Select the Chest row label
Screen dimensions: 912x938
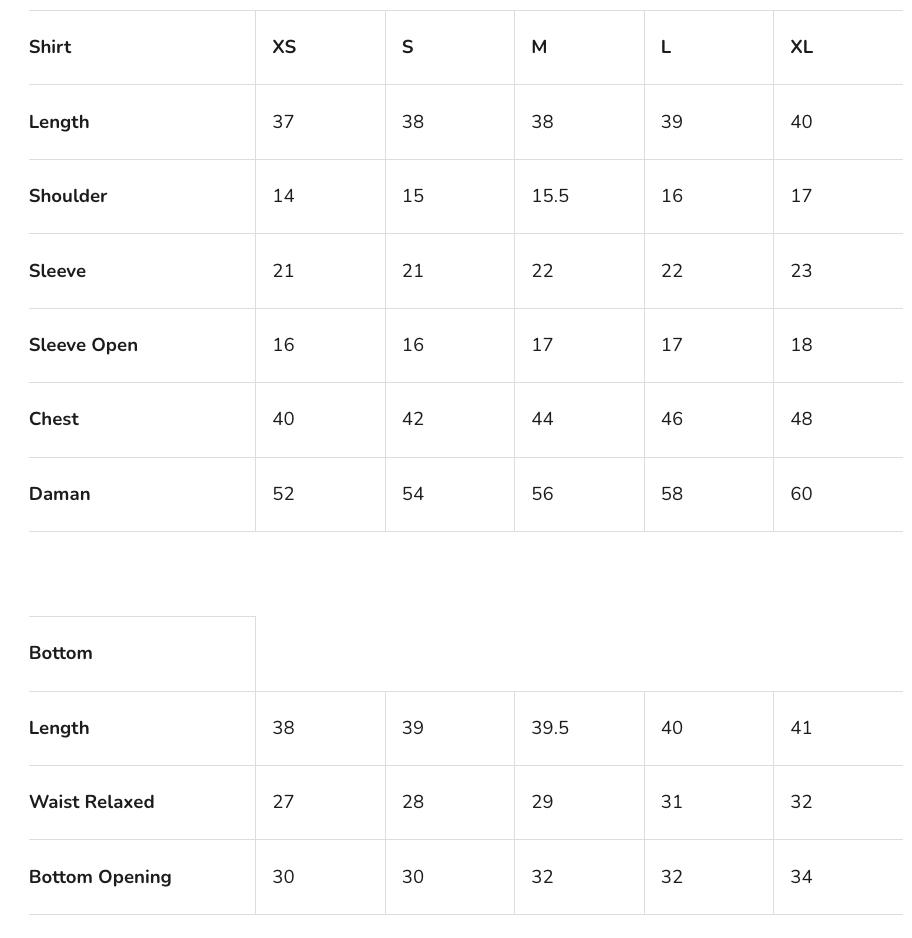54,419
